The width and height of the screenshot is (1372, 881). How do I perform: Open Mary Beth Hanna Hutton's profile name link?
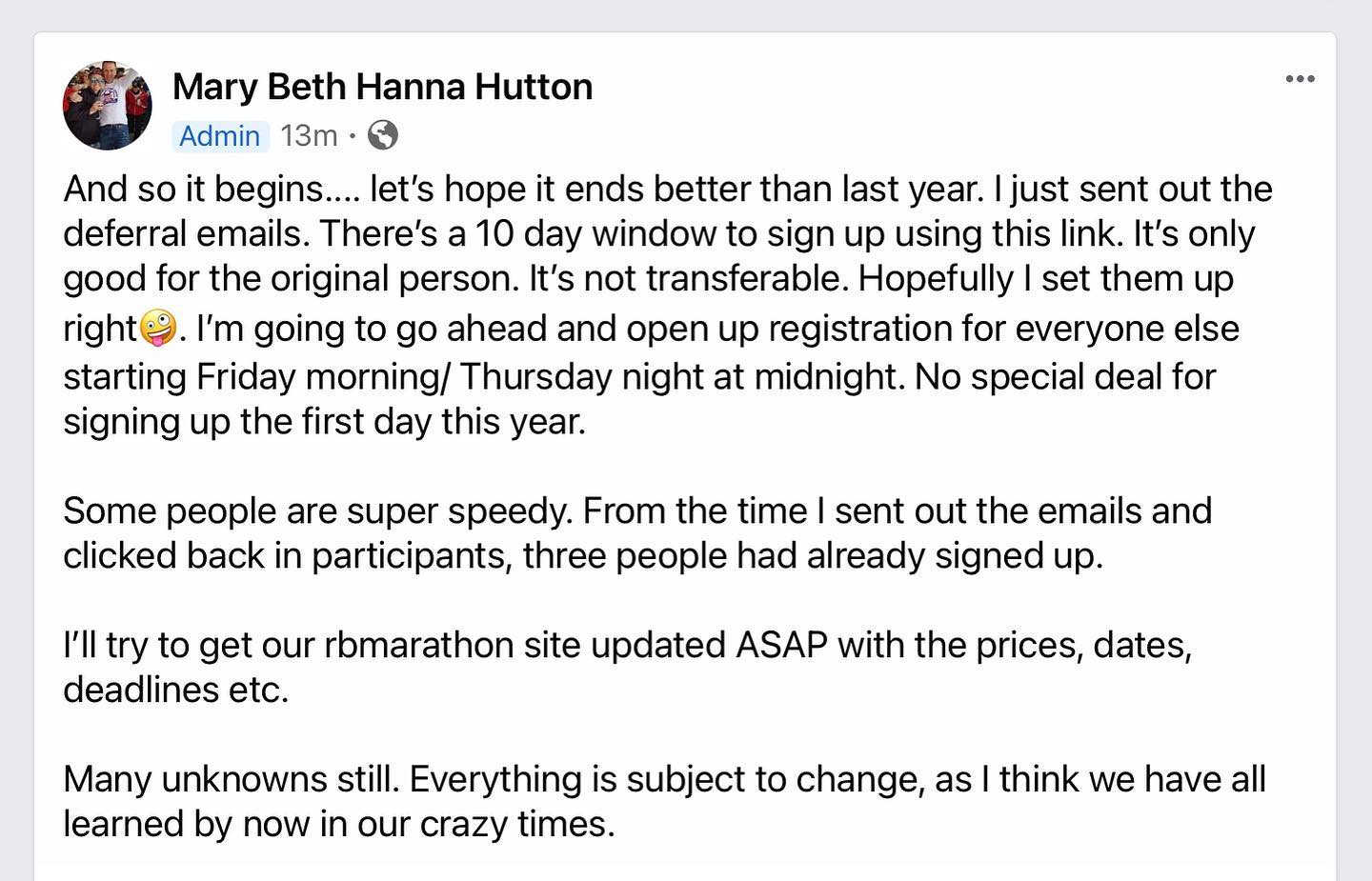click(382, 87)
